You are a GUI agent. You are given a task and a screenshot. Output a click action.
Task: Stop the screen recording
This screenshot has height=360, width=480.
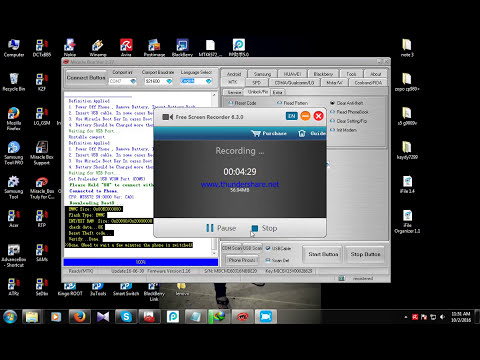[x=264, y=228]
